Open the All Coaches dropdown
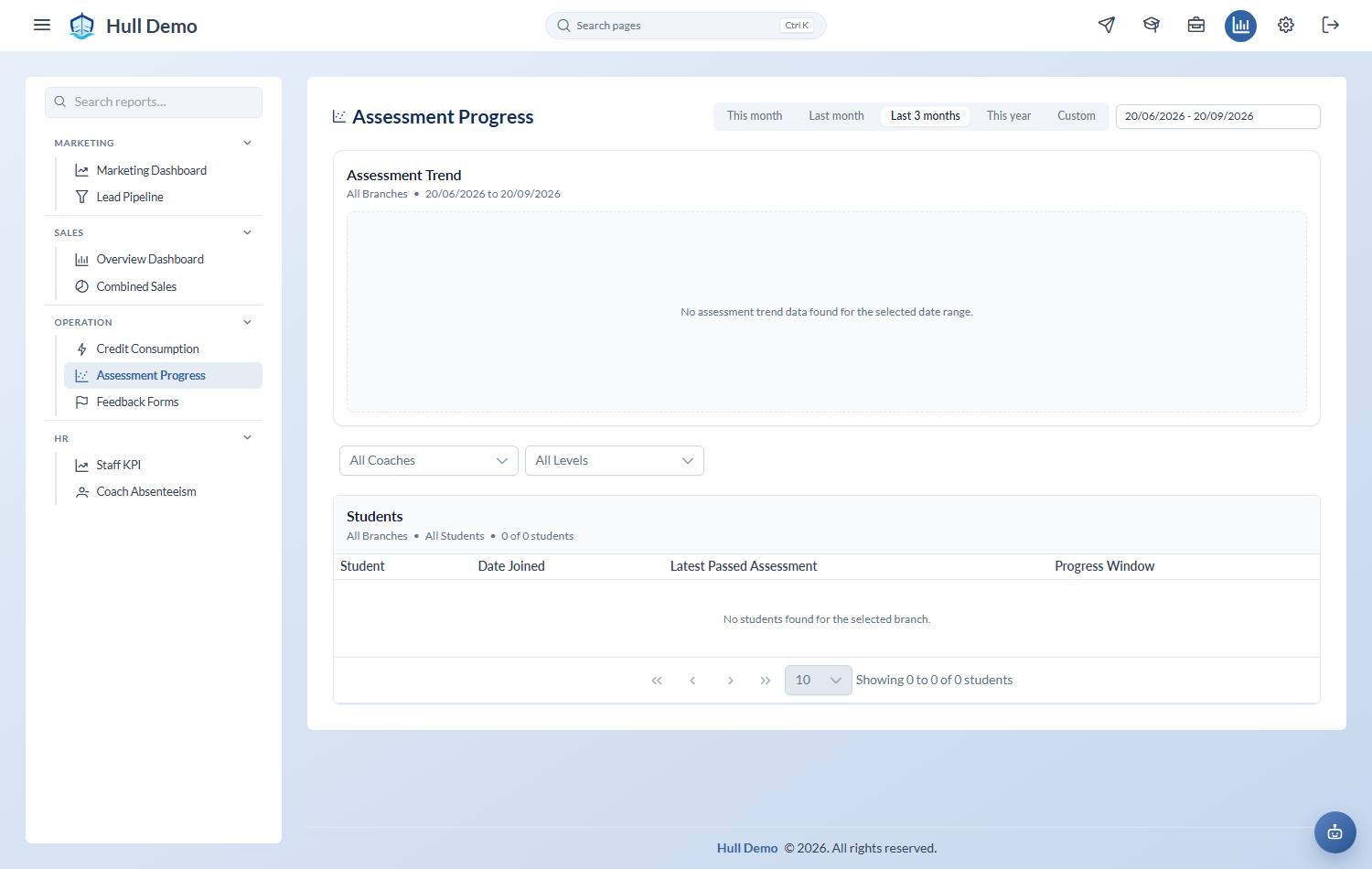The width and height of the screenshot is (1372, 869). pos(429,460)
